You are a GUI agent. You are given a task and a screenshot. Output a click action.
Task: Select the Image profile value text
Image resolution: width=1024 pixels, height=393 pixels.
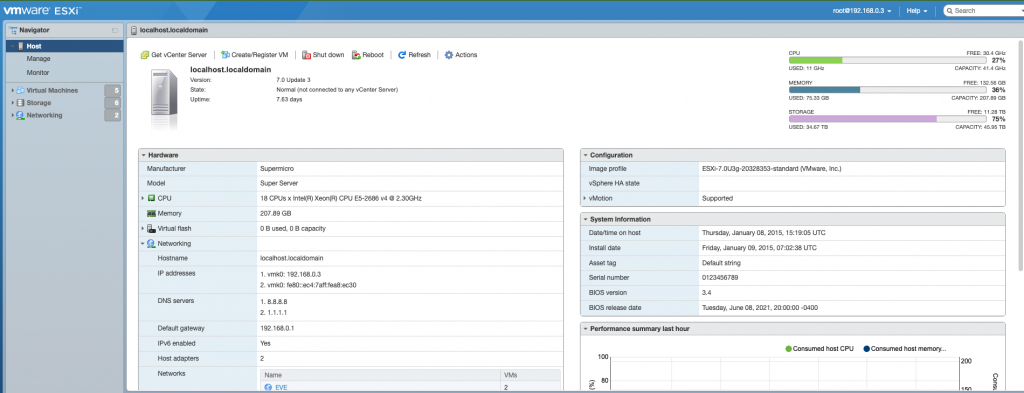pyautogui.click(x=771, y=168)
